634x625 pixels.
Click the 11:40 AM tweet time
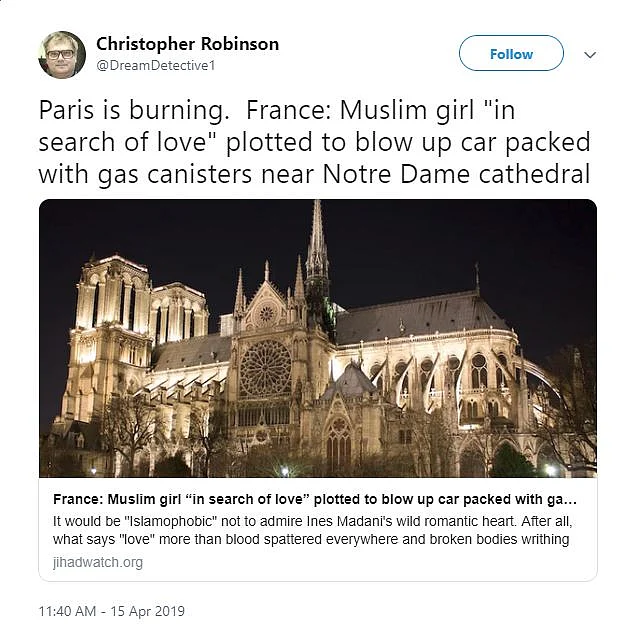tap(69, 611)
